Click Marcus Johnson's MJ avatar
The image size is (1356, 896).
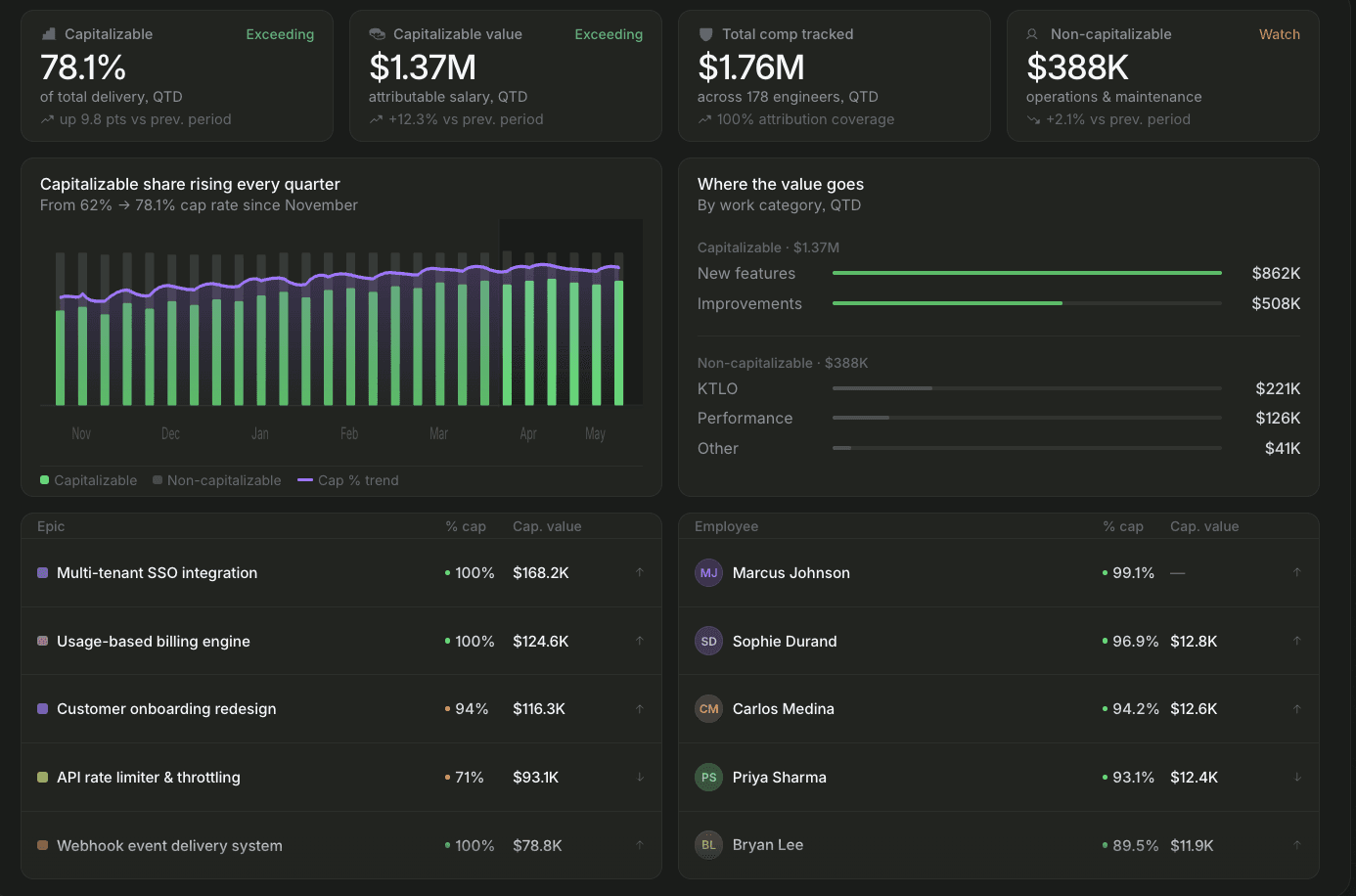click(708, 573)
